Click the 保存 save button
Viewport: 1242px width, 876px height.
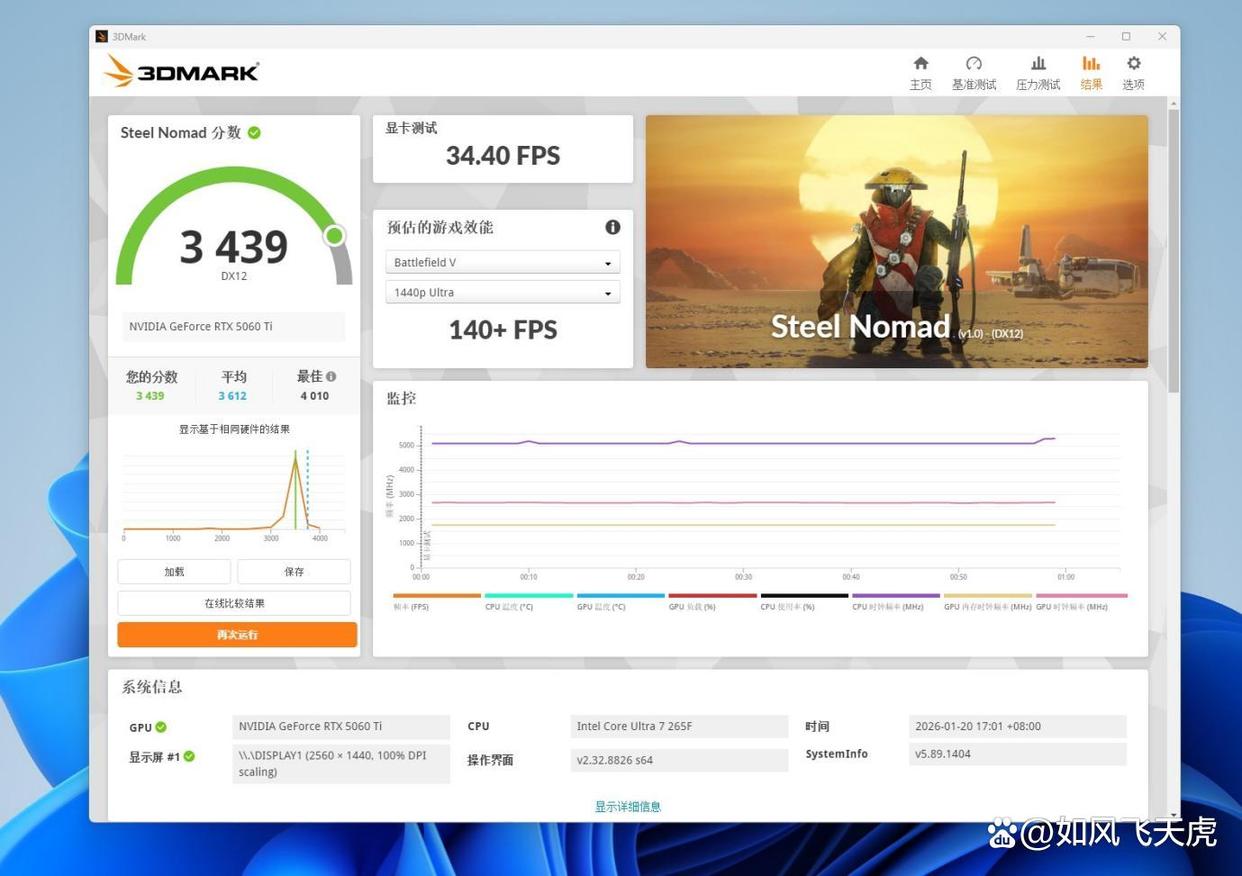[x=294, y=571]
